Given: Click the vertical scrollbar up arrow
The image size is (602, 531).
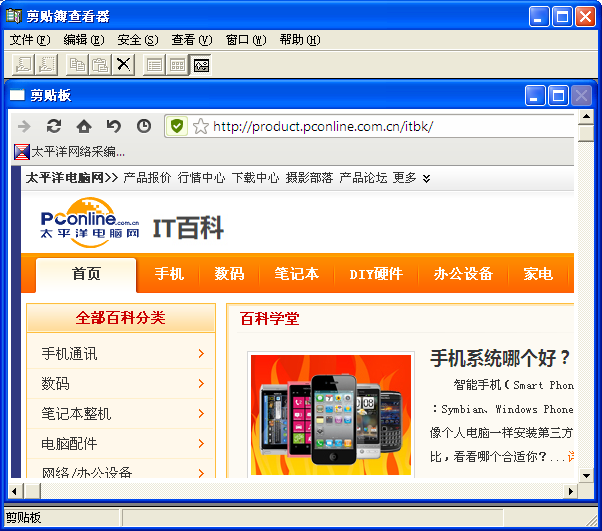Looking at the screenshot, I should pos(586,116).
